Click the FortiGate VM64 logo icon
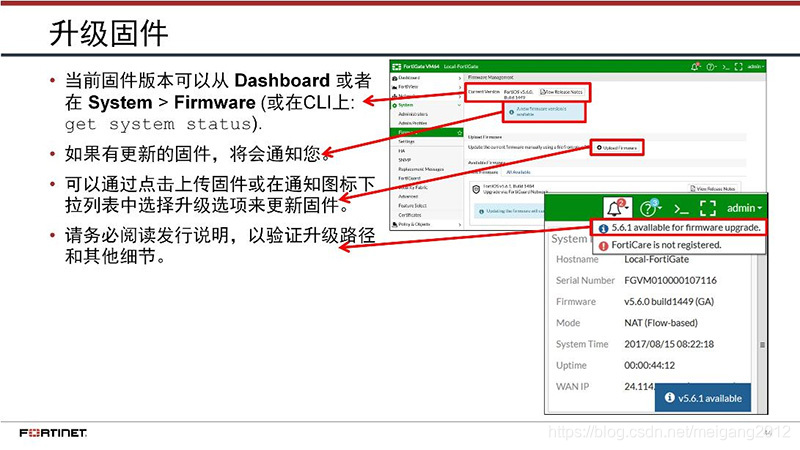Image resolution: width=800 pixels, height=450 pixels. [x=396, y=66]
